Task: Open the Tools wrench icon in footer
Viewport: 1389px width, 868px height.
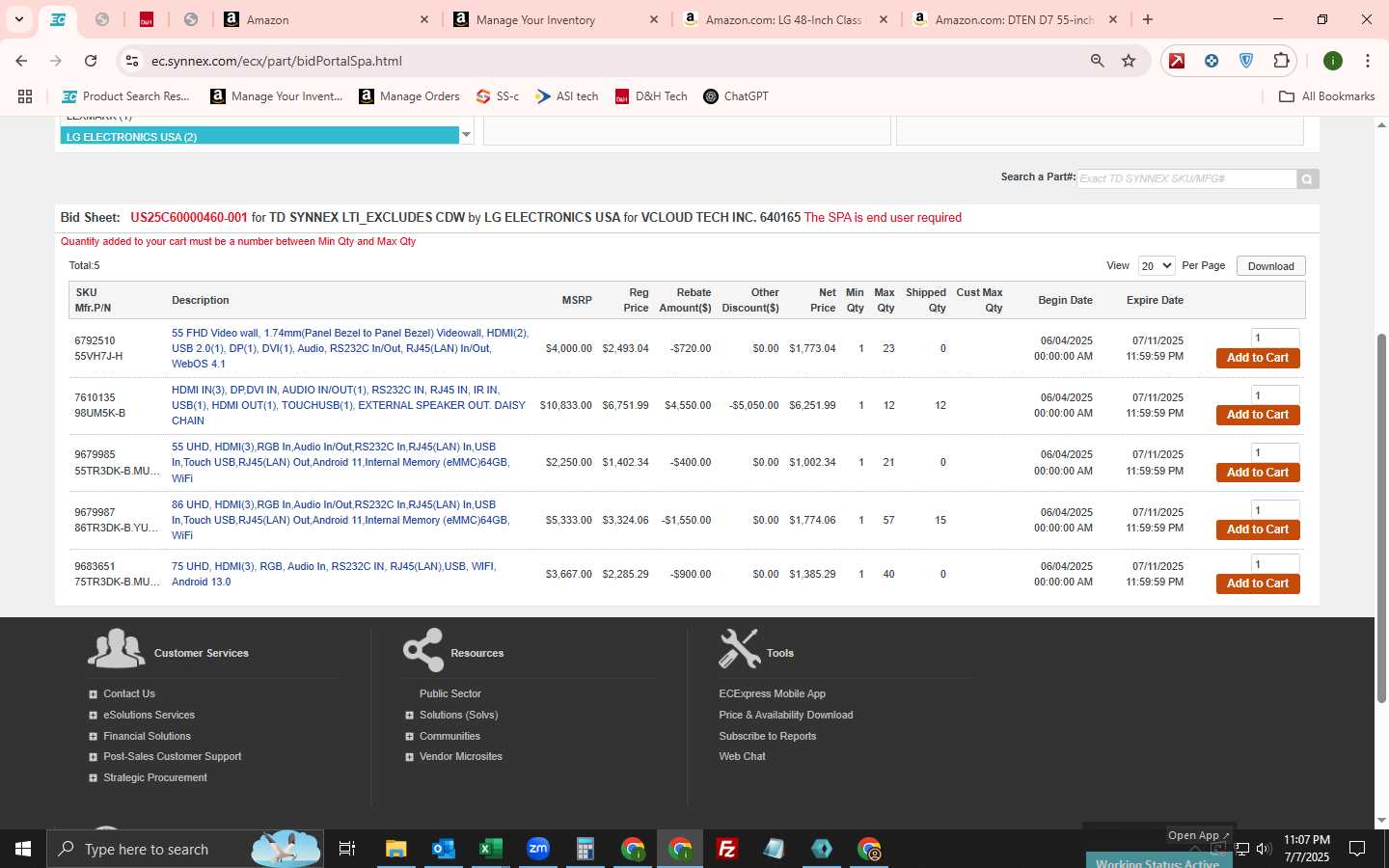Action: tap(740, 649)
